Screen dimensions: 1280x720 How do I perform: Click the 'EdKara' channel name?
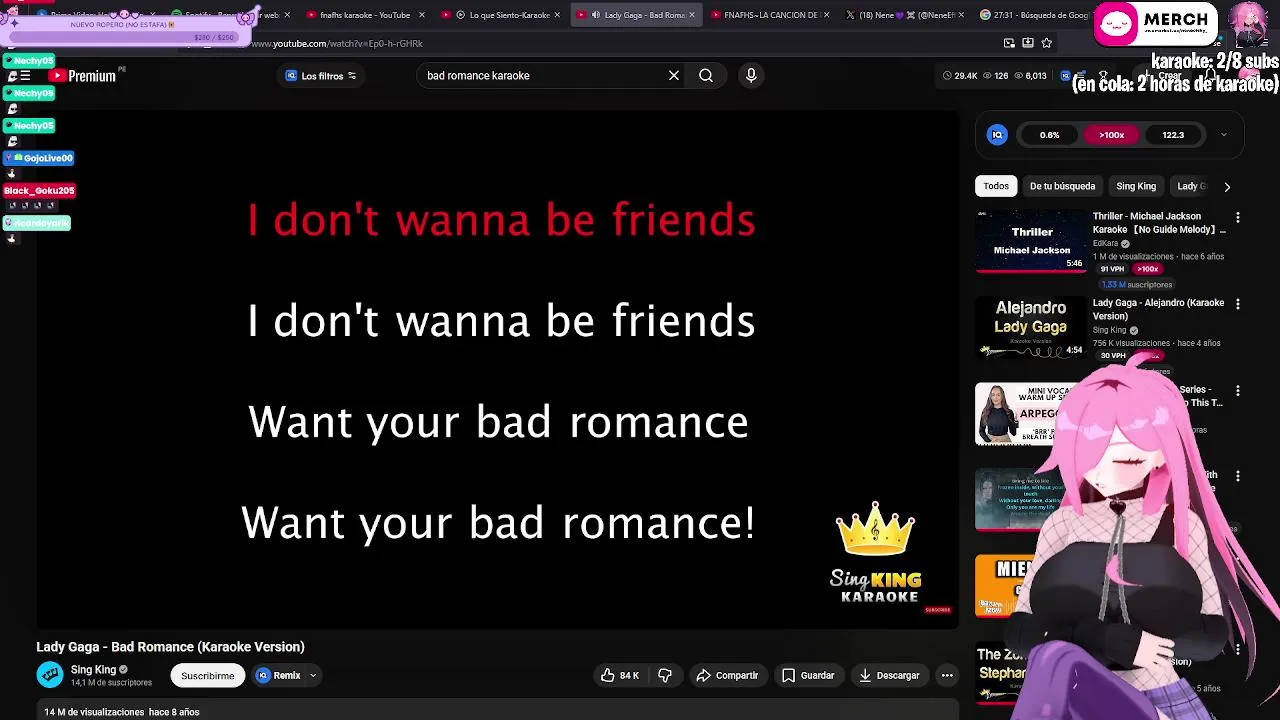(x=1105, y=244)
